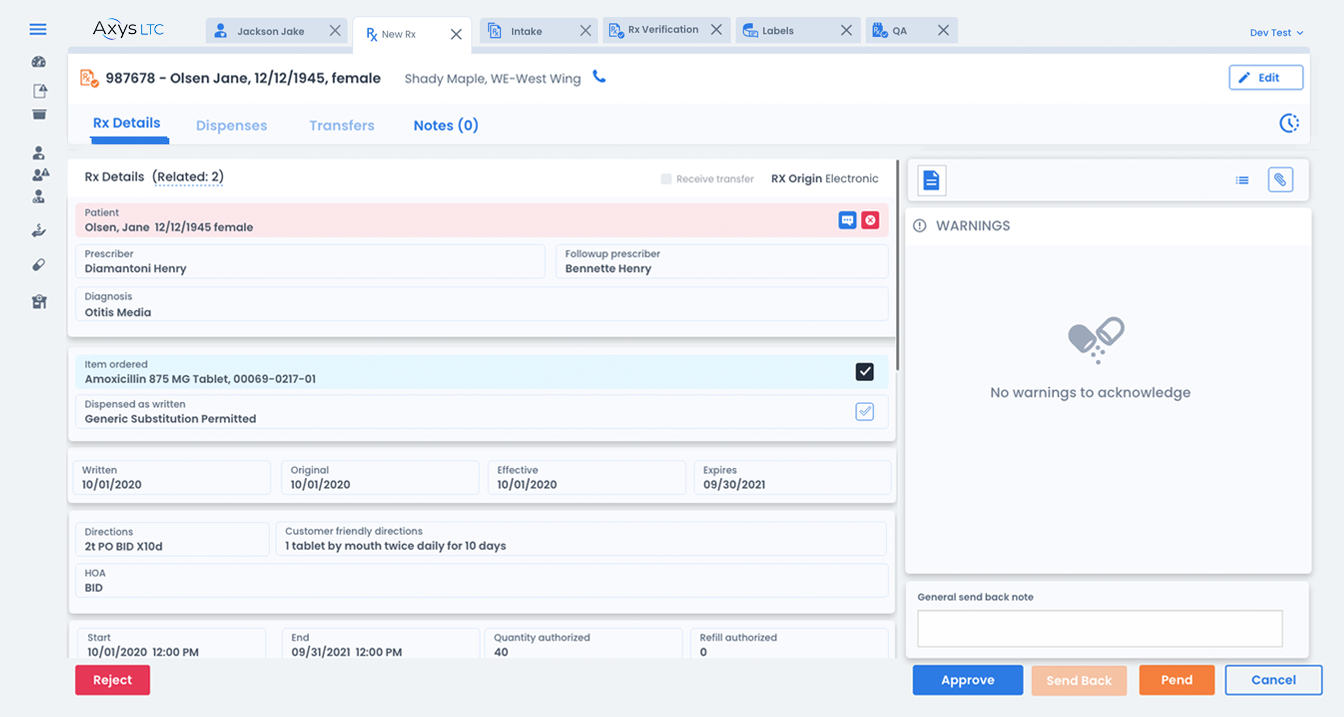Open the Notes (0) sub-tab
Screen dimensions: 1344x717
pyautogui.click(x=446, y=125)
